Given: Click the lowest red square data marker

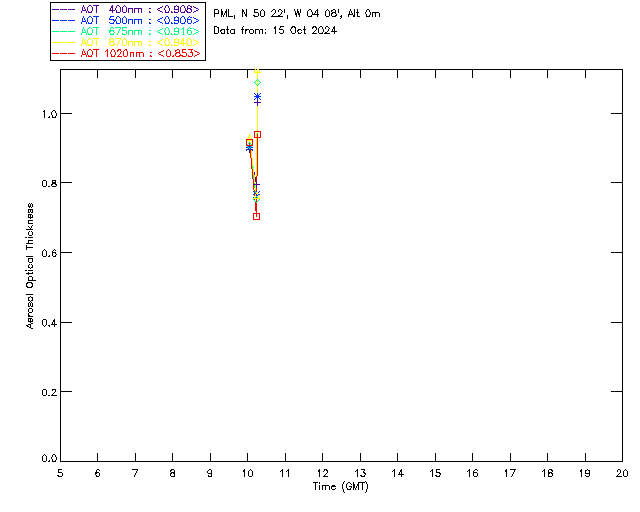Looking at the screenshot, I should click(x=256, y=216).
